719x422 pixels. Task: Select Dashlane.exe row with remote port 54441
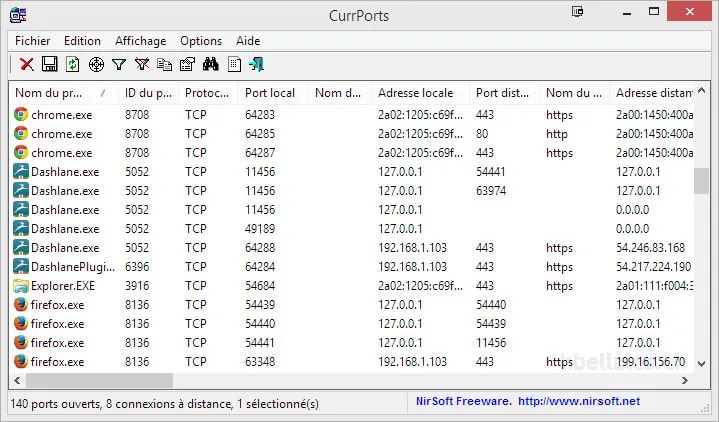(x=351, y=172)
